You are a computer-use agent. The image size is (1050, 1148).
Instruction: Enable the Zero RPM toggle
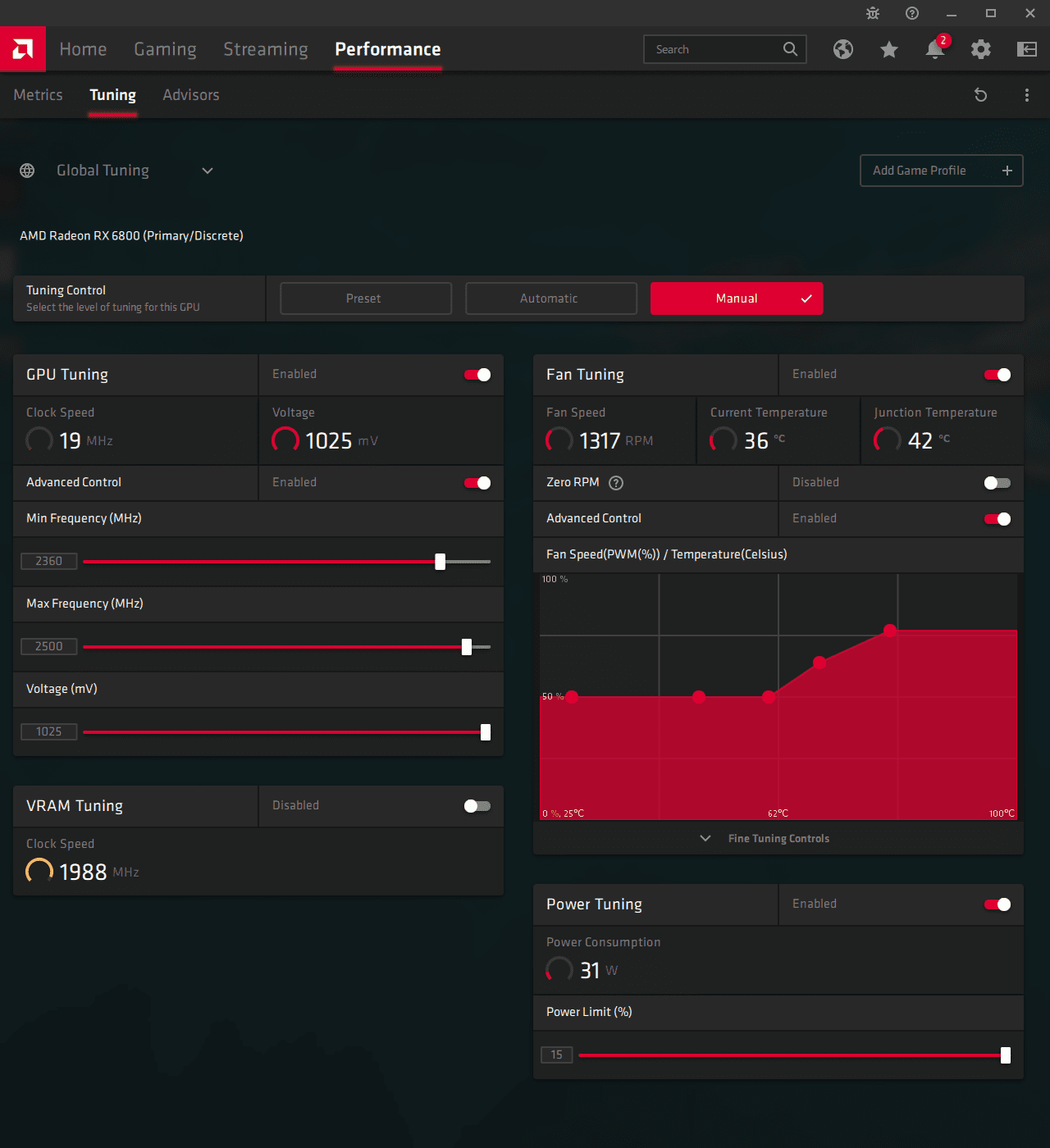[x=997, y=483]
